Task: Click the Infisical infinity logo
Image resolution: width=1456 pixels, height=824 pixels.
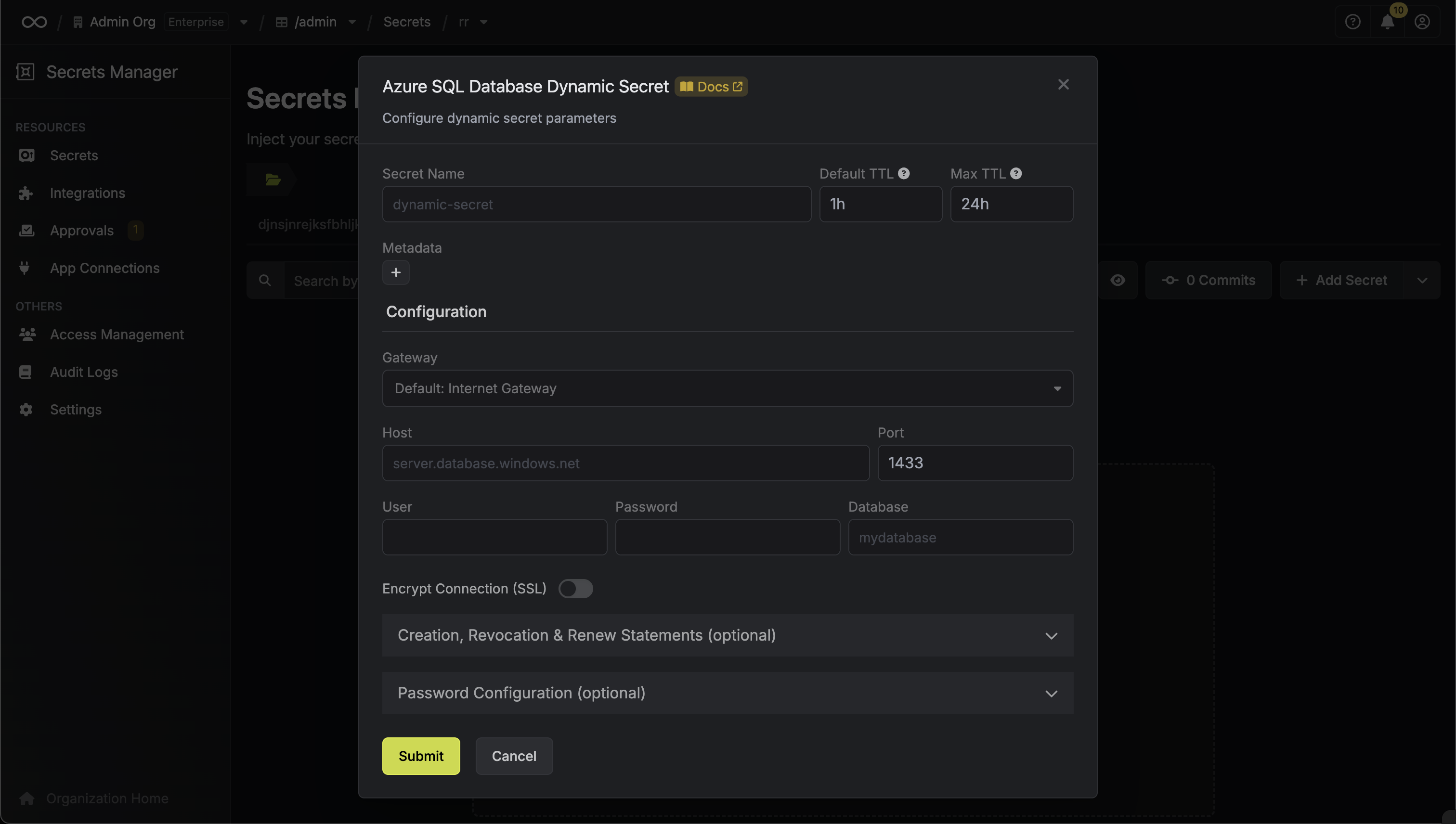Action: coord(34,22)
